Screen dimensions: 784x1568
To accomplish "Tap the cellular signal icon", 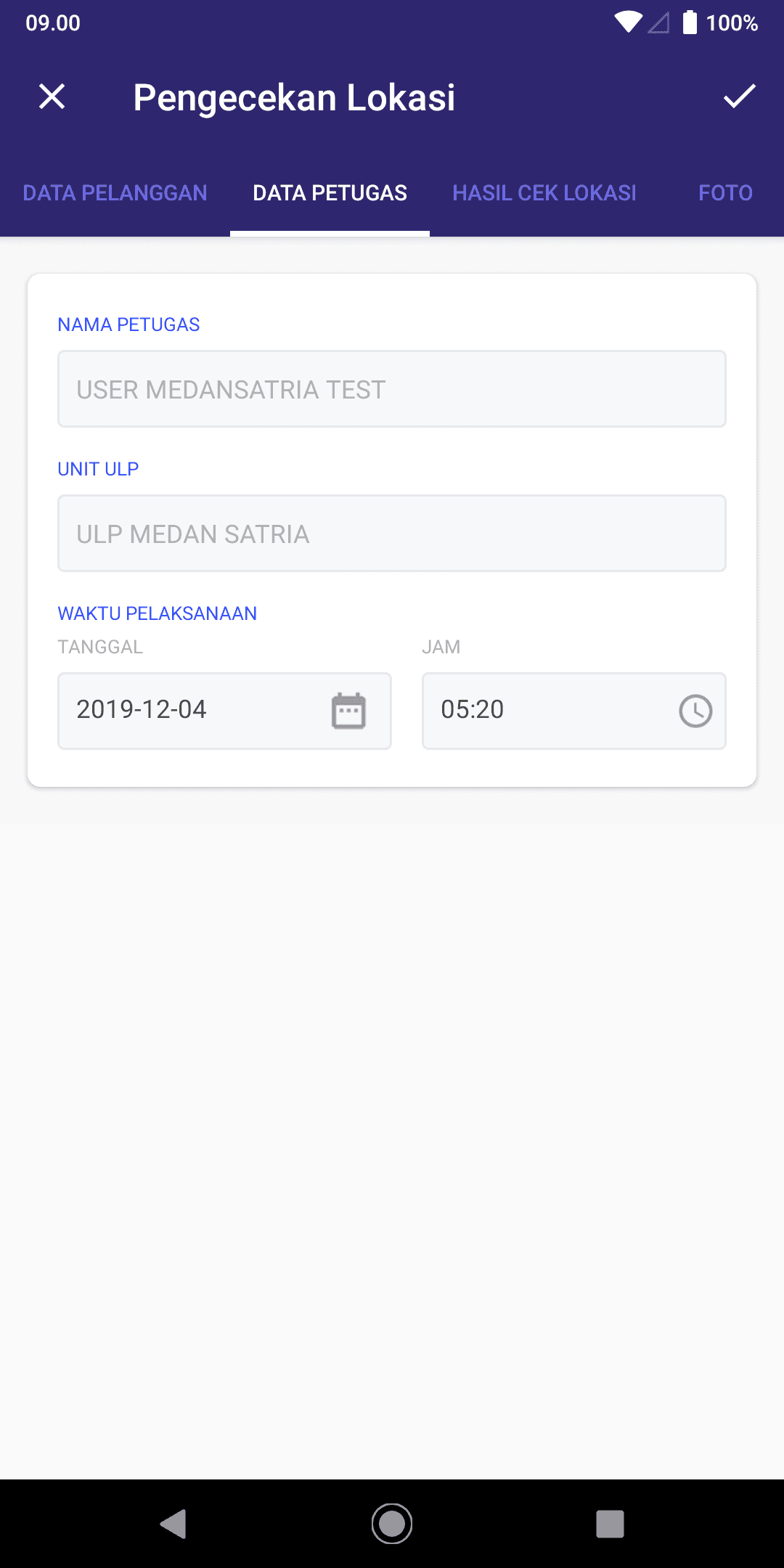I will coord(659,23).
